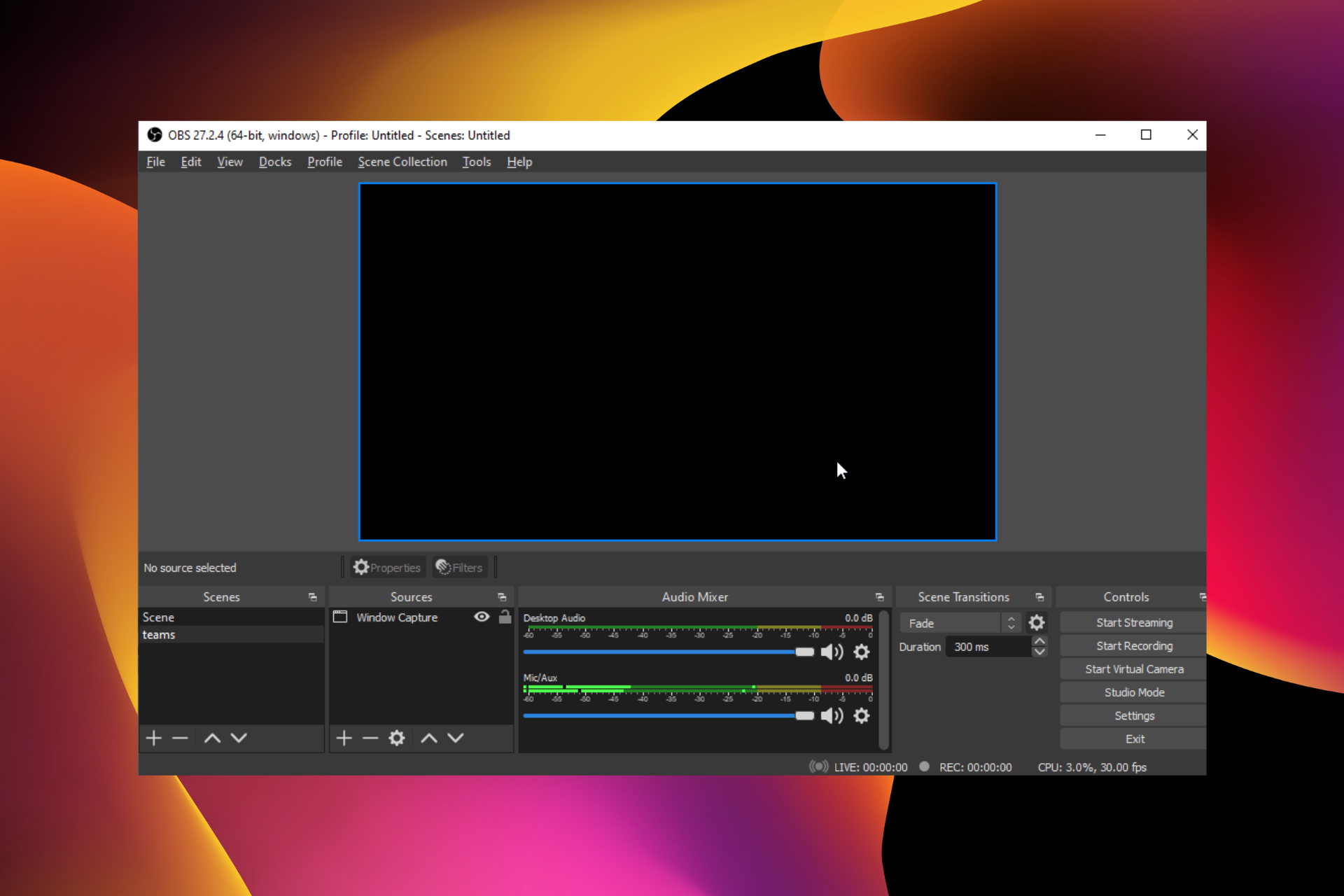
Task: Undock the Sources panel
Action: pyautogui.click(x=502, y=597)
